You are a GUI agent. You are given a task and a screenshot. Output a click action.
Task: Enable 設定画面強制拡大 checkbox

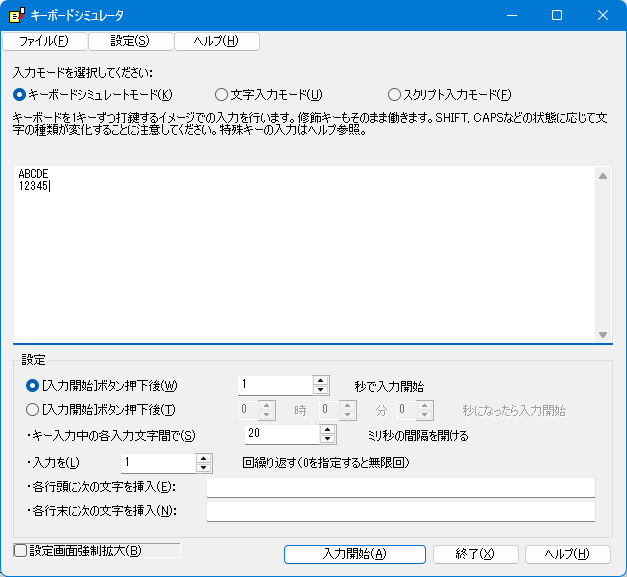coord(20,550)
